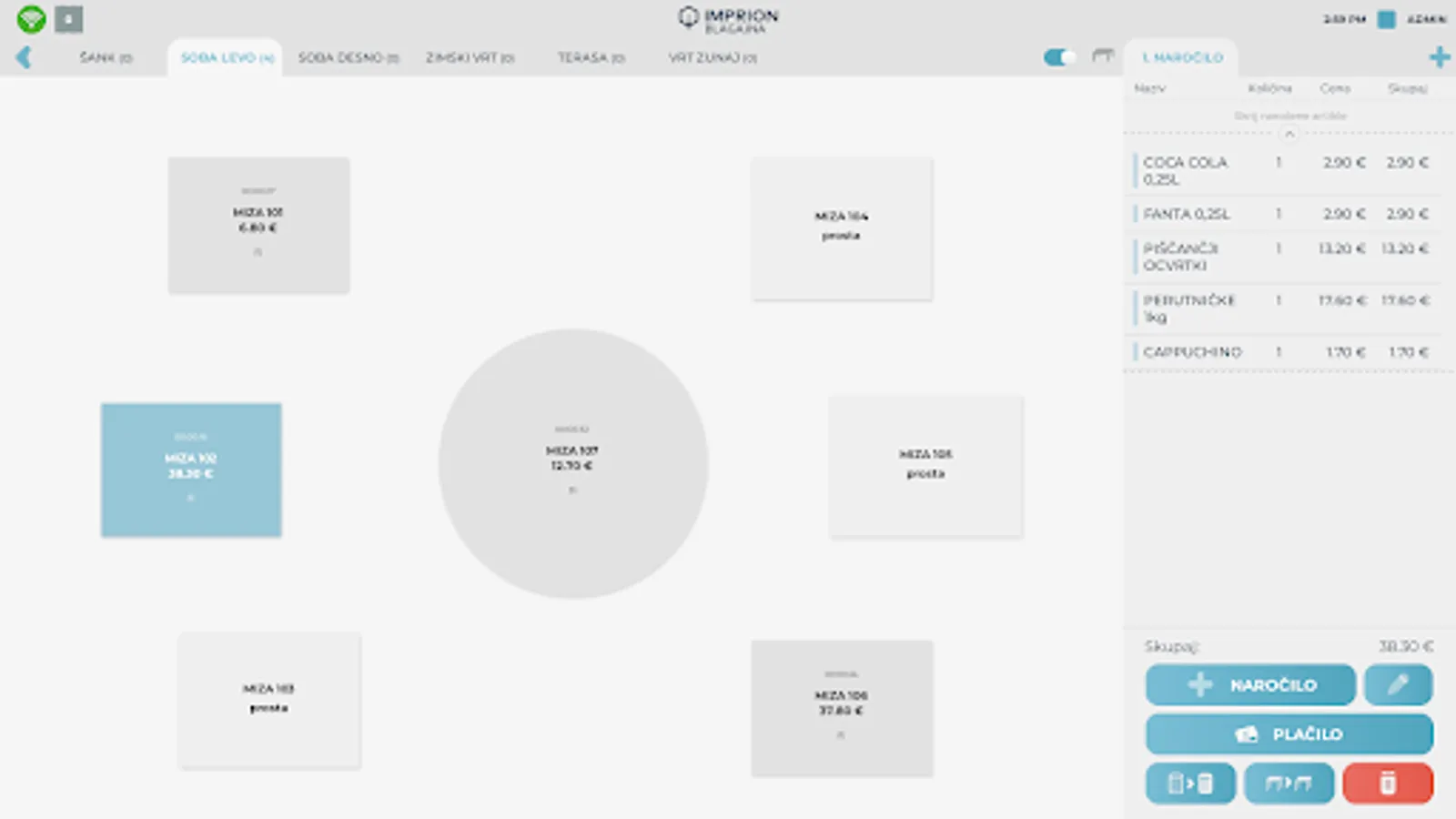
Task: Click the IMPRION Blagajna logo
Action: click(x=728, y=16)
